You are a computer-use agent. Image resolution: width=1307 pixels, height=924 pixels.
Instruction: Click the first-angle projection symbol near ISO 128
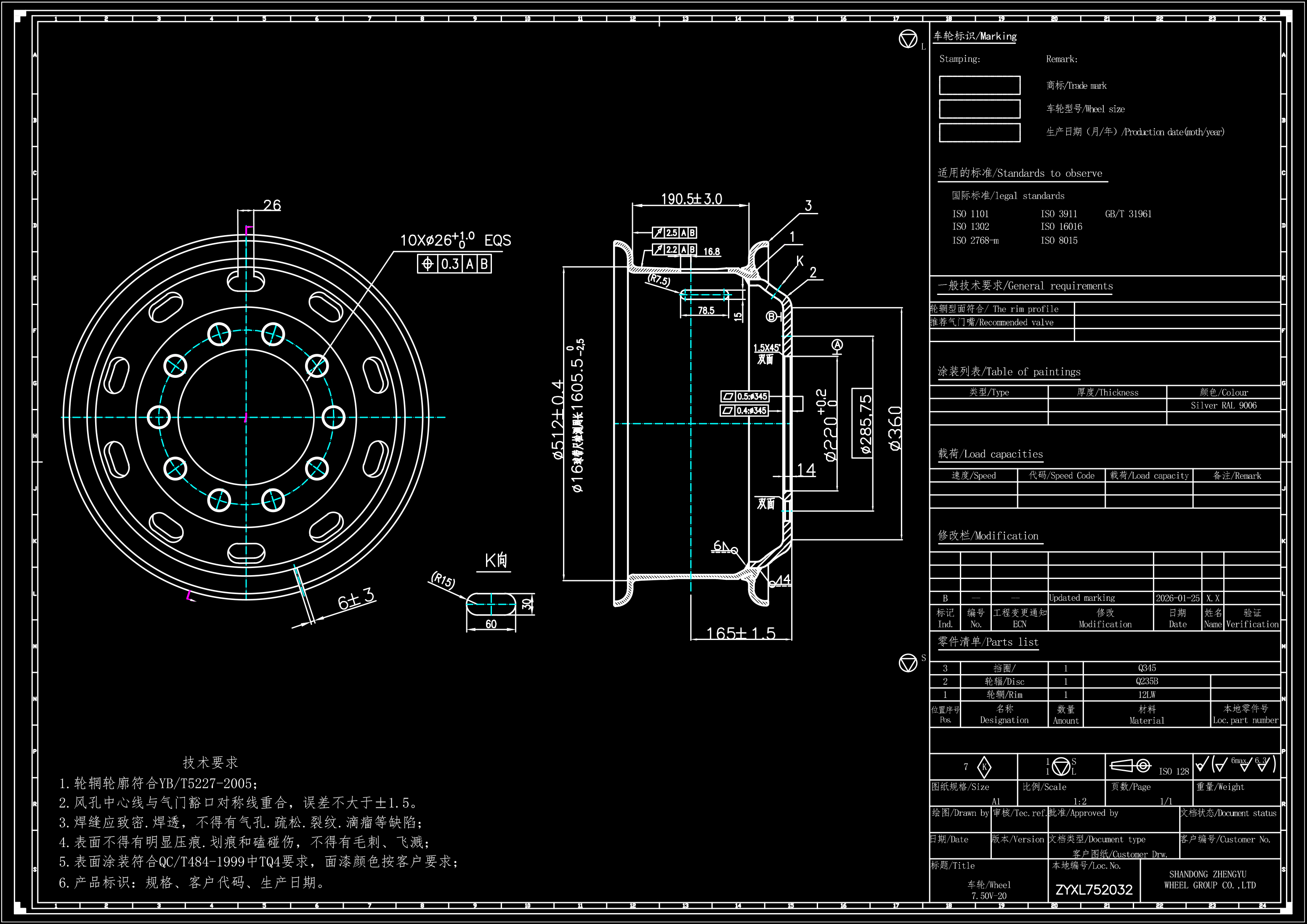tap(1131, 766)
